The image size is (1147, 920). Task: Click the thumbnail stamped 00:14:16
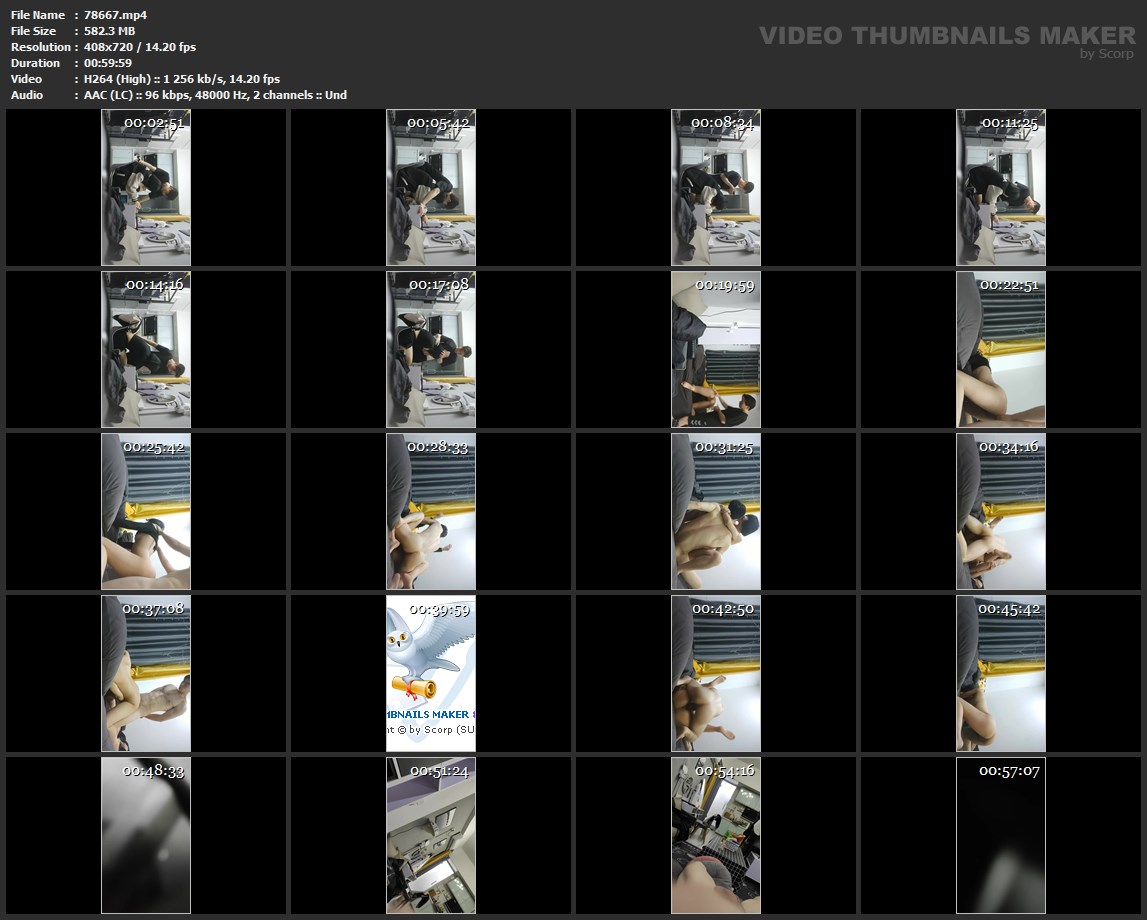click(146, 350)
